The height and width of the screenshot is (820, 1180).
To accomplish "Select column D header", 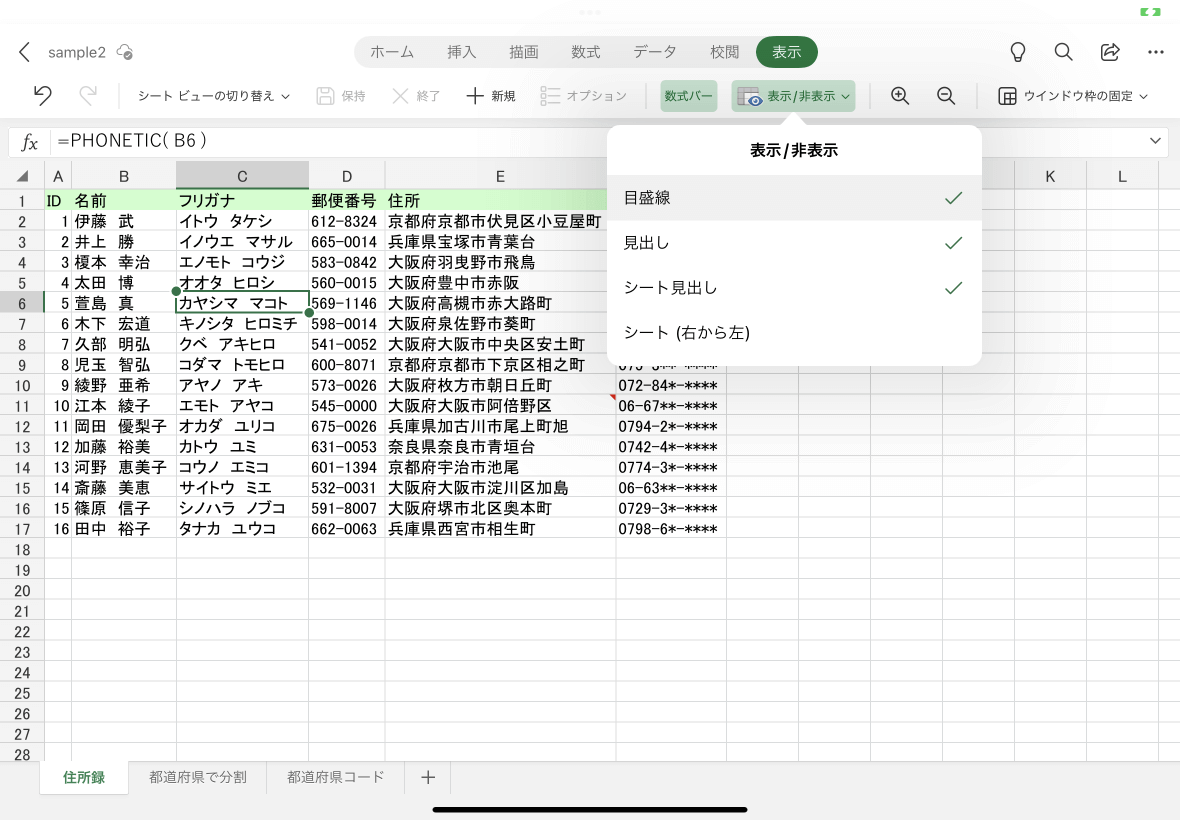I will pyautogui.click(x=347, y=176).
